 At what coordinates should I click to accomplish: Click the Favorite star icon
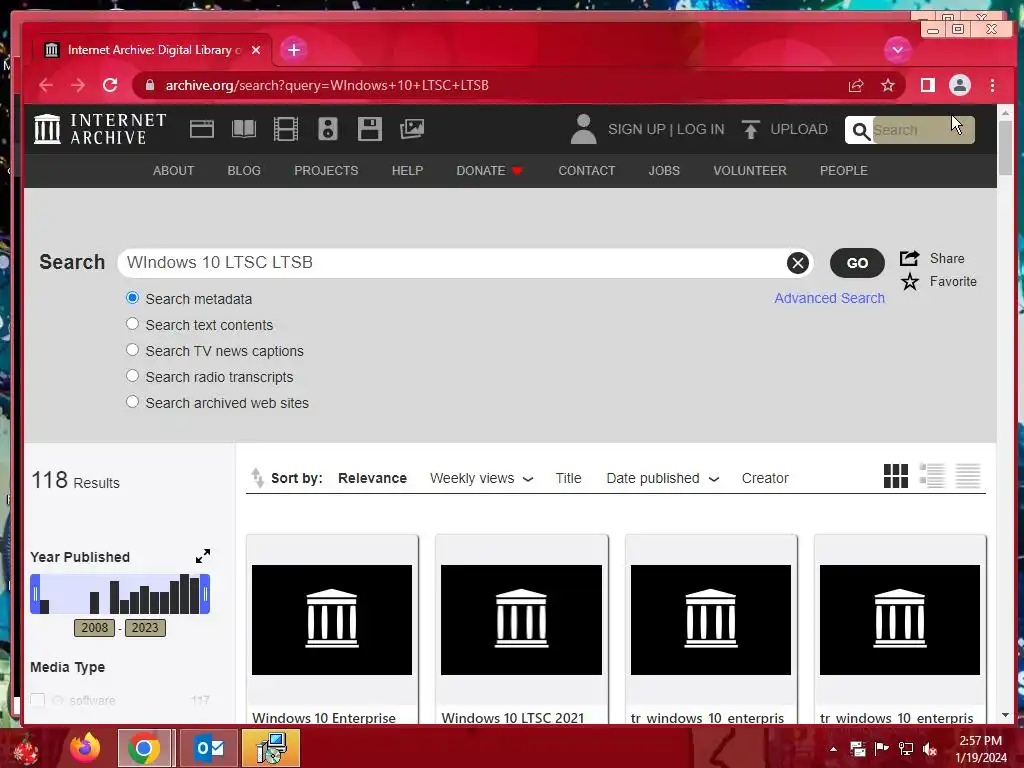click(x=910, y=281)
